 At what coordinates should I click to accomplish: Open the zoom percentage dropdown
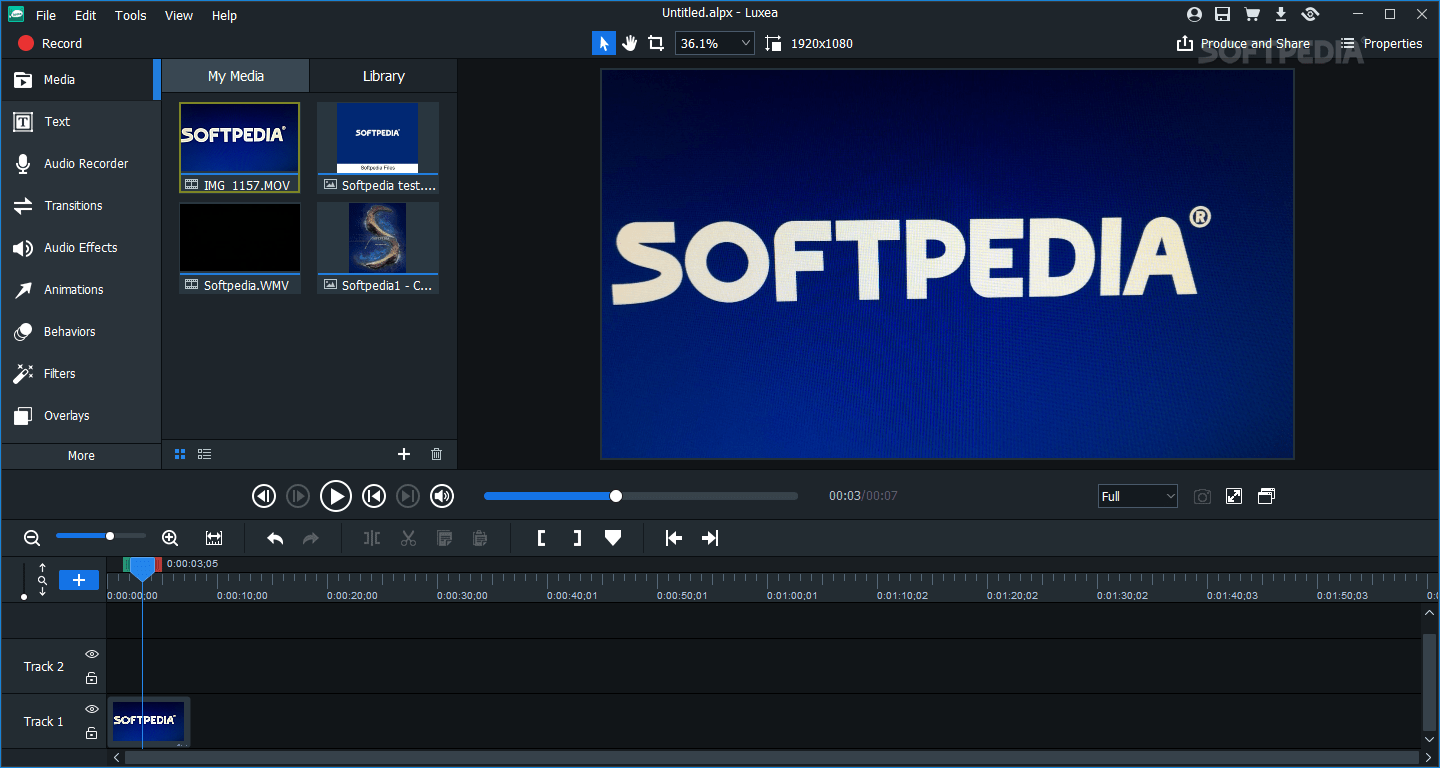click(715, 43)
